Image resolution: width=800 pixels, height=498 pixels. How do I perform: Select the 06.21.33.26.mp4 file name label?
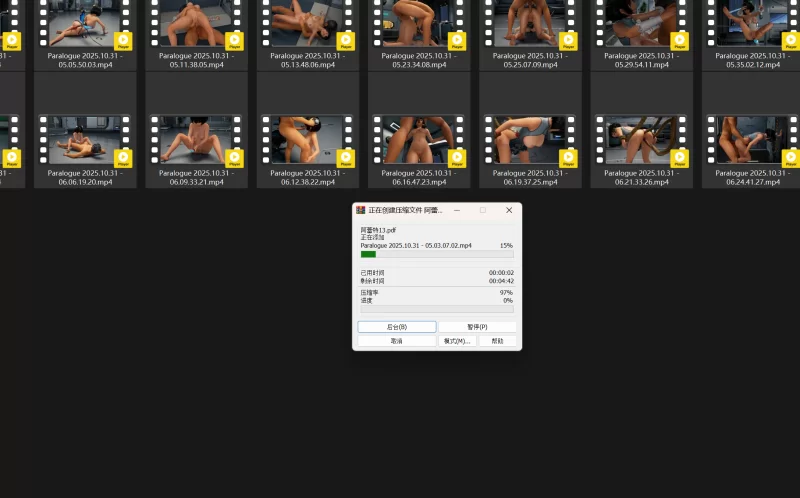tap(640, 177)
